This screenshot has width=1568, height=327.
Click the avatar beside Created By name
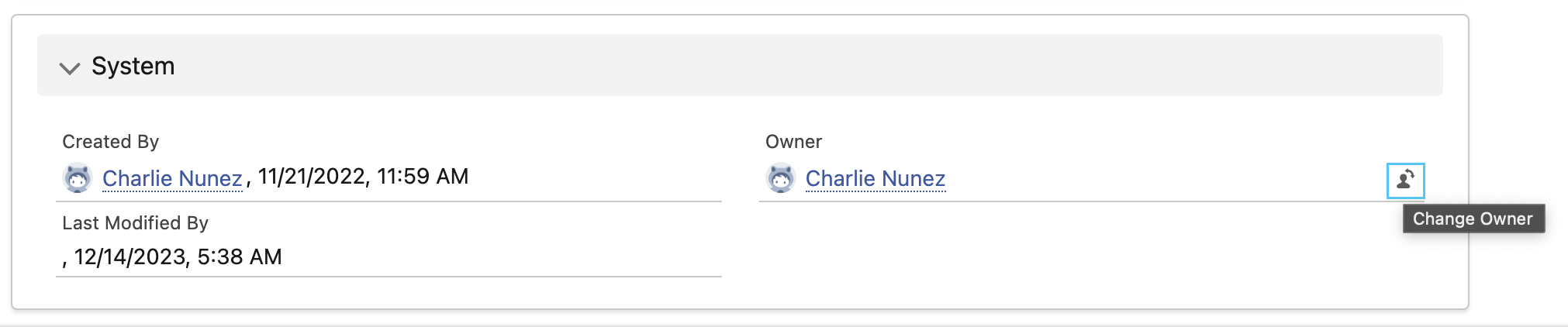[x=78, y=178]
